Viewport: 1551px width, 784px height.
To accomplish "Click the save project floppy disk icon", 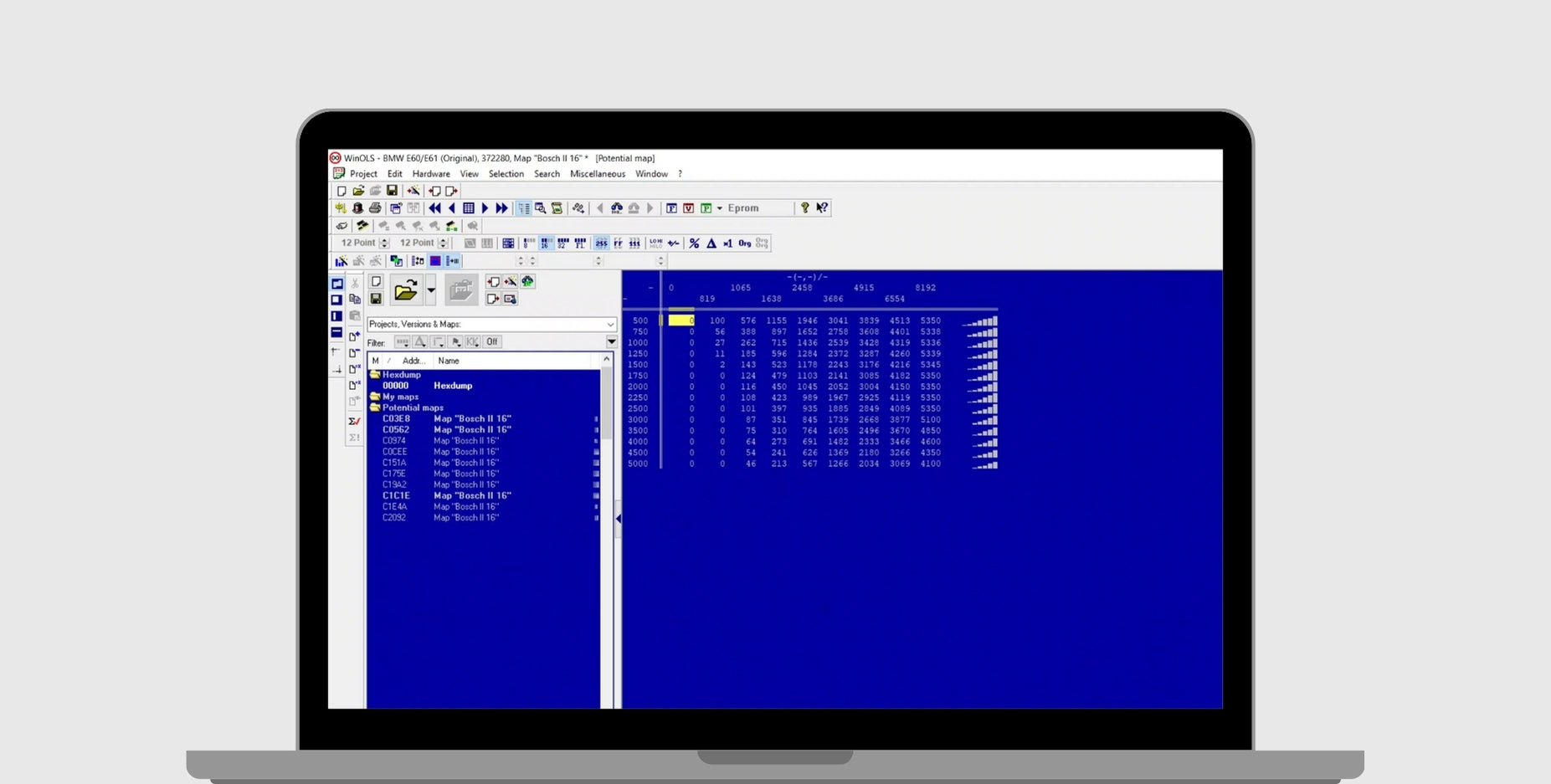I will click(392, 191).
